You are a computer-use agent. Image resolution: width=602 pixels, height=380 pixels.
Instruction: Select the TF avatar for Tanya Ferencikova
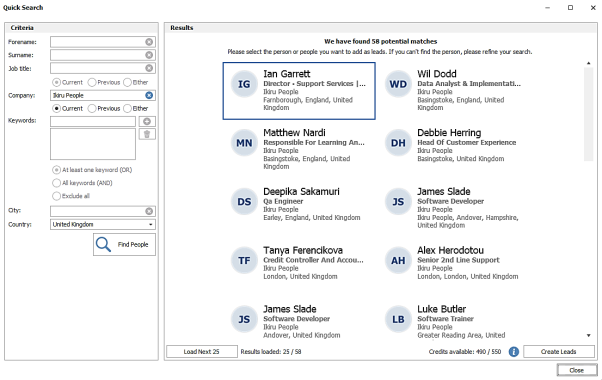pos(244,261)
